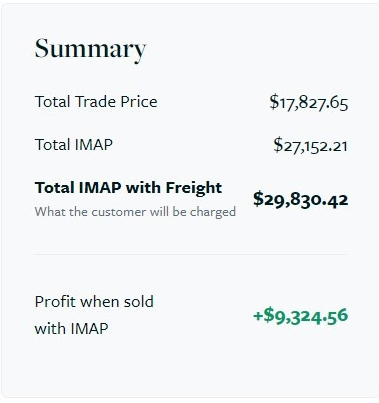The height and width of the screenshot is (403, 379).
Task: Click the word Profit
Action: coord(56,302)
